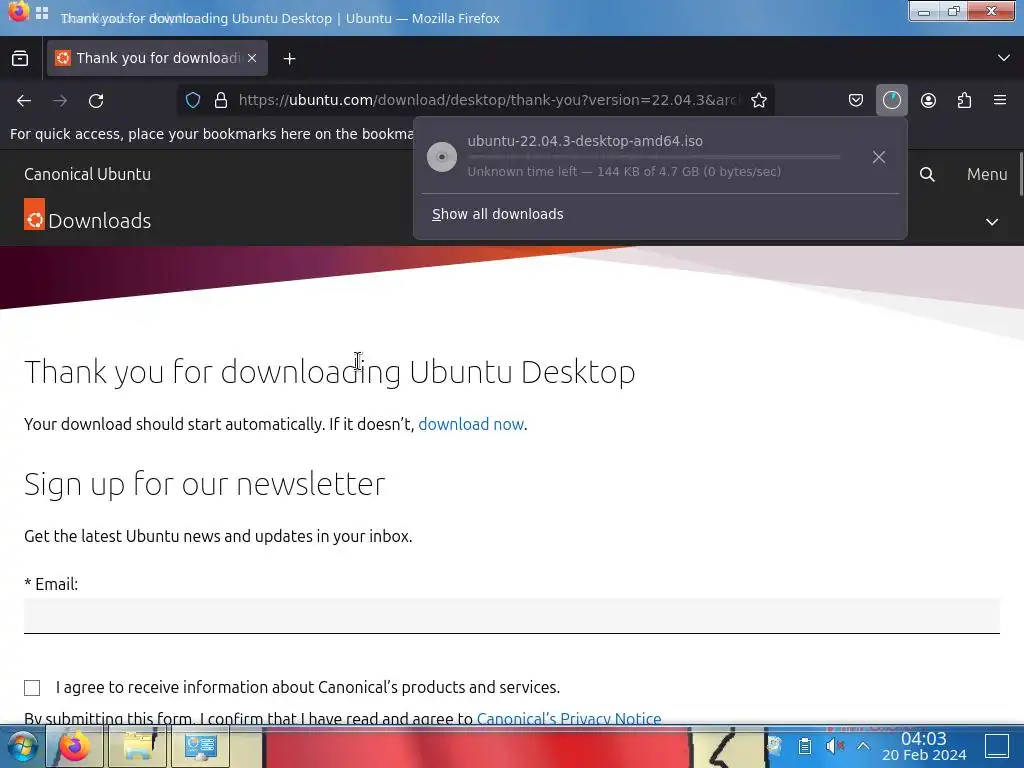The image size is (1024, 768).
Task: Click Firefox icon in the taskbar
Action: tap(74, 746)
